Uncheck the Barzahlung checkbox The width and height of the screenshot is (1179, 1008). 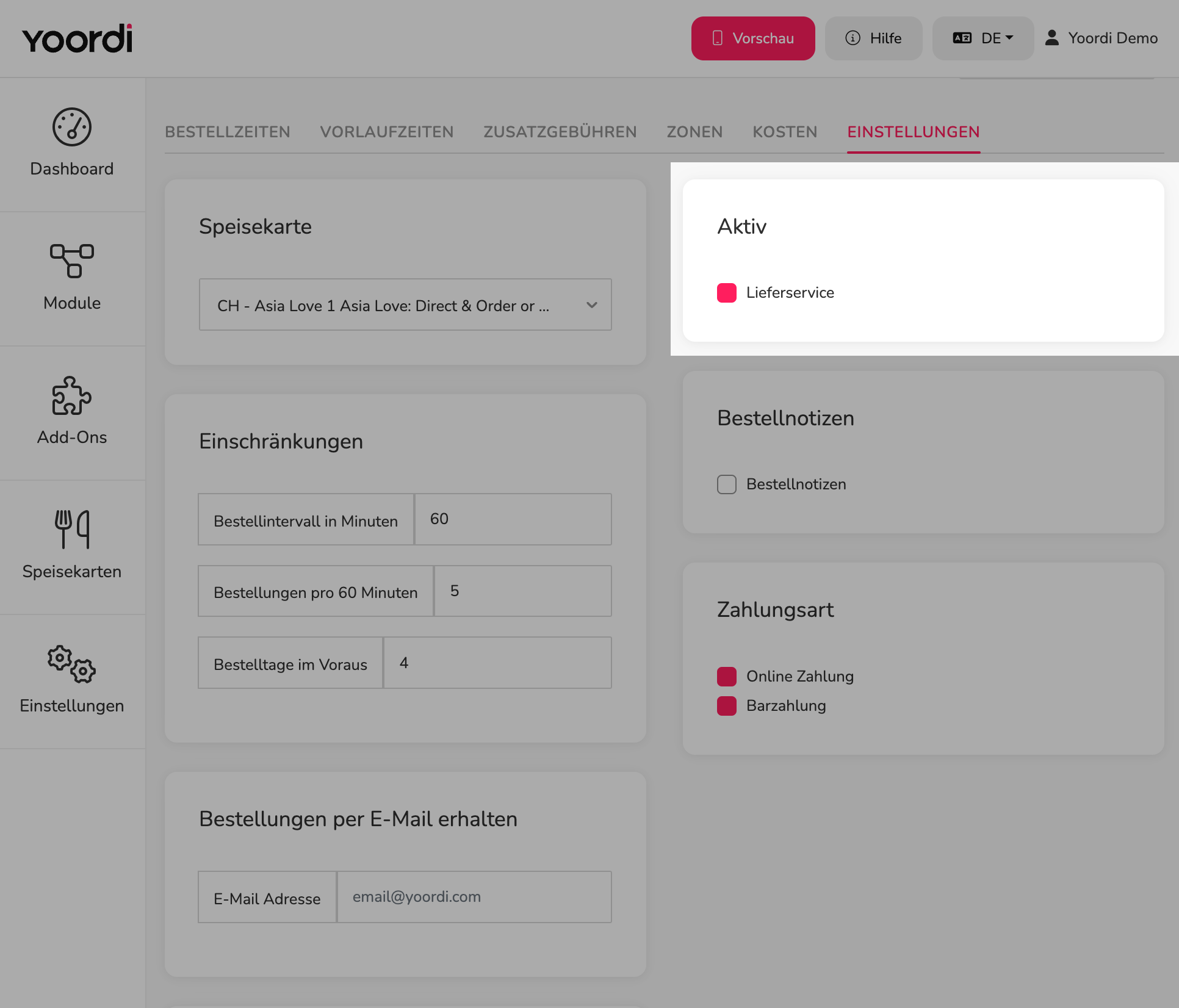click(x=727, y=706)
